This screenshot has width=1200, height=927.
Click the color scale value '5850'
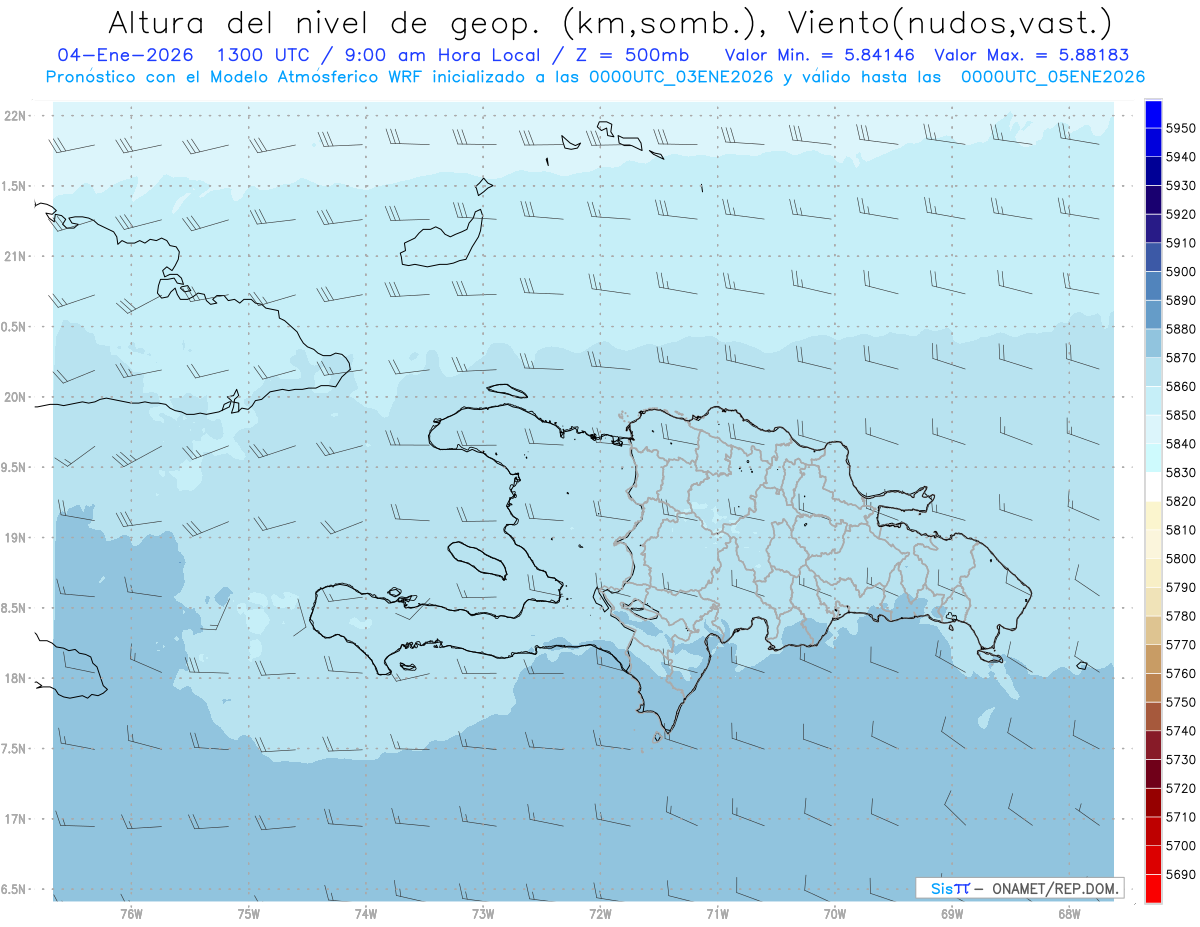pos(1181,415)
